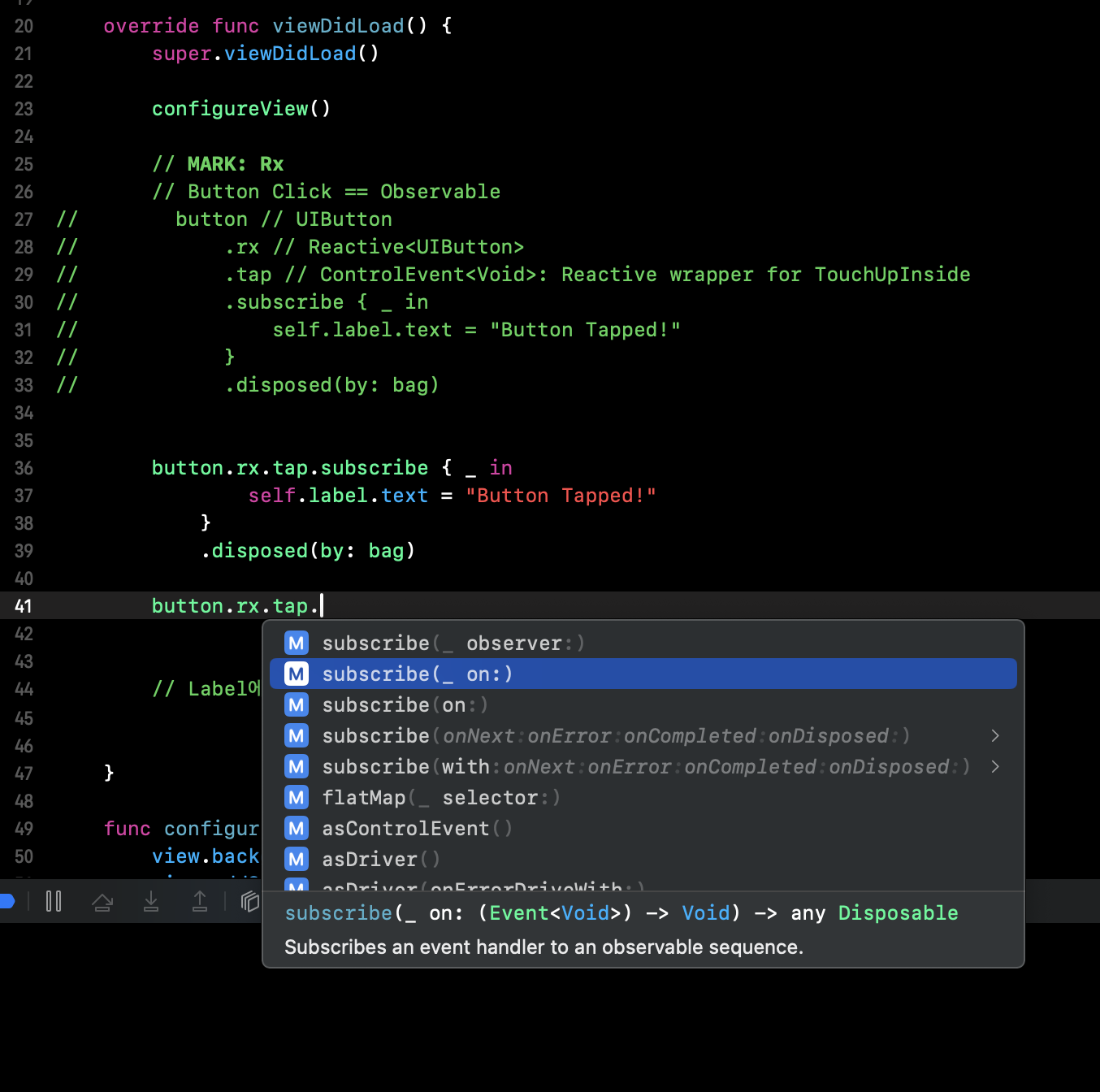1100x1092 pixels.
Task: Choose asControlEvent() completion
Action: click(643, 829)
